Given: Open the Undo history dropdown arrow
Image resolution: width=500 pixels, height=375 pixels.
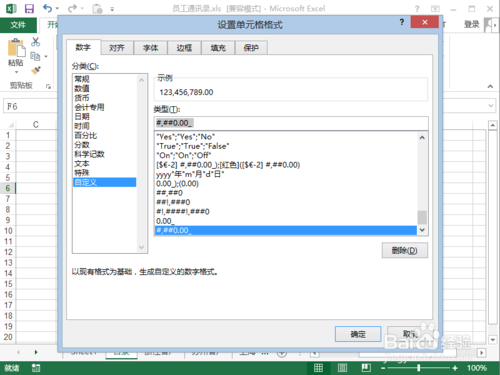Looking at the screenshot, I should click(x=57, y=9).
